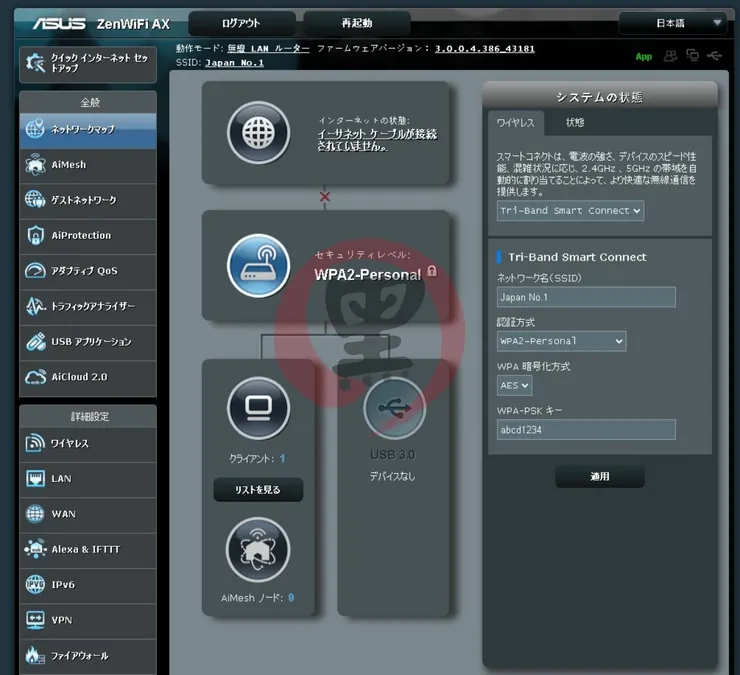Open the Firewall flame icon
The image size is (740, 675).
35,655
